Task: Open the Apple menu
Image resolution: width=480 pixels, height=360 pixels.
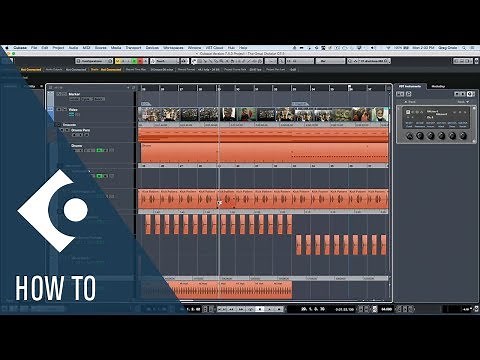Action: [7, 48]
